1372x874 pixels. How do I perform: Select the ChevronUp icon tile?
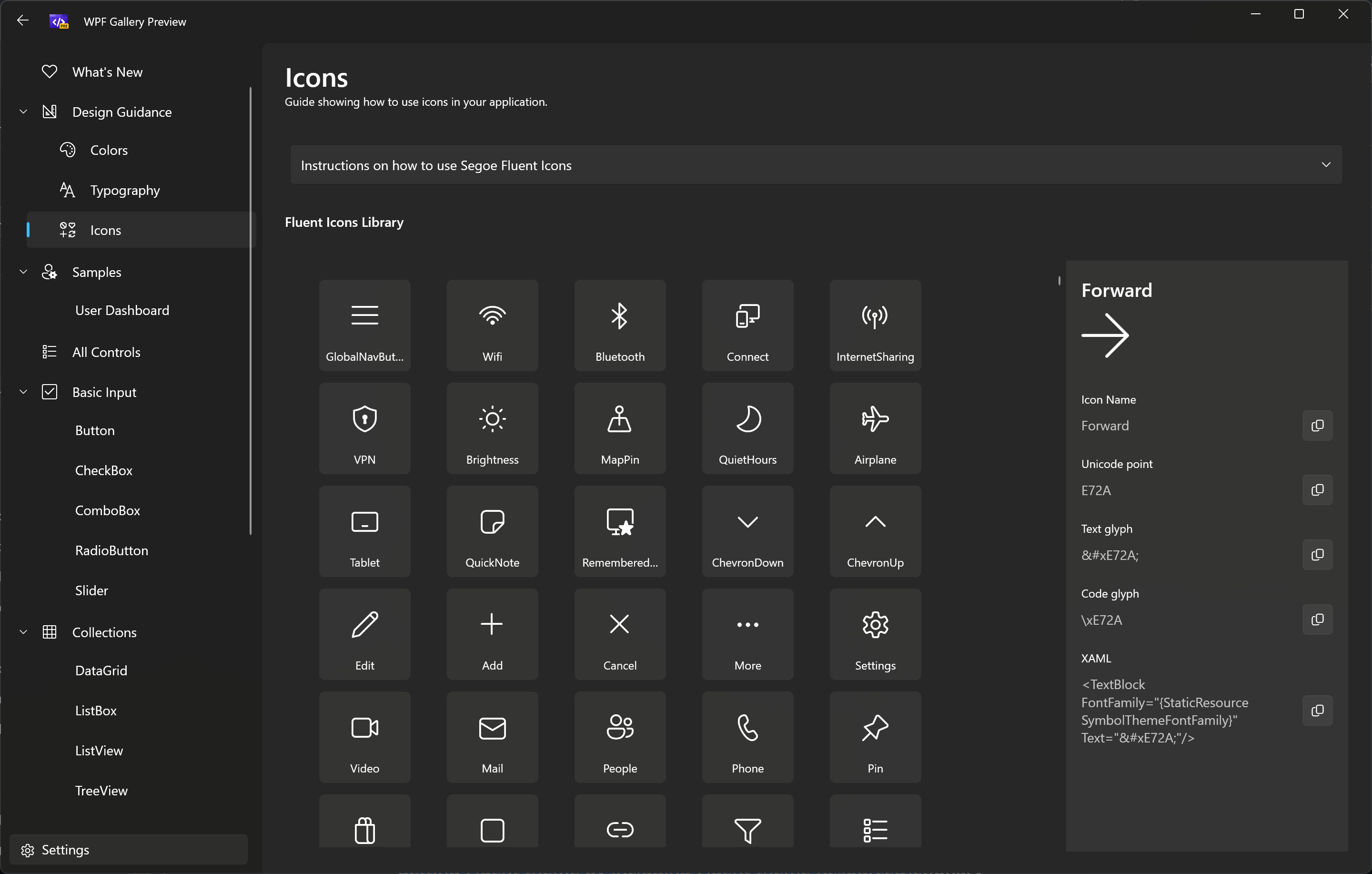(875, 531)
